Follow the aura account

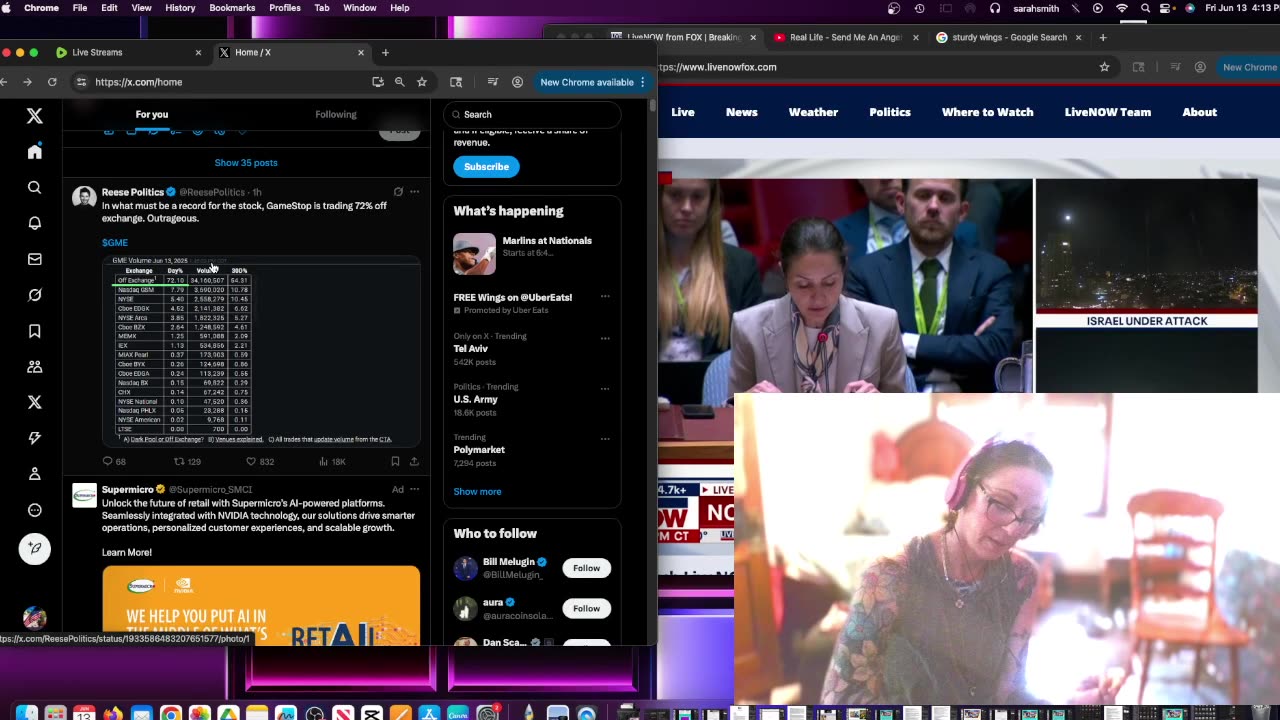coord(586,608)
